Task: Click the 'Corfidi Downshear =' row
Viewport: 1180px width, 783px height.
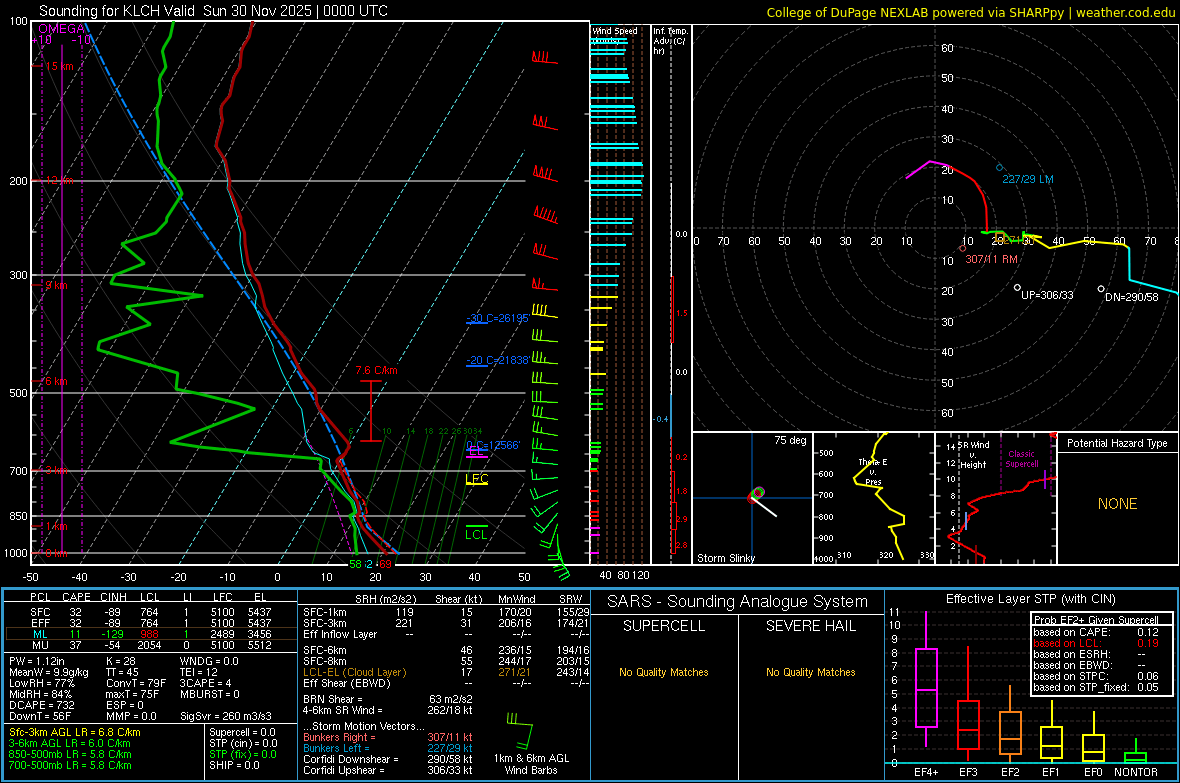Action: pos(388,759)
